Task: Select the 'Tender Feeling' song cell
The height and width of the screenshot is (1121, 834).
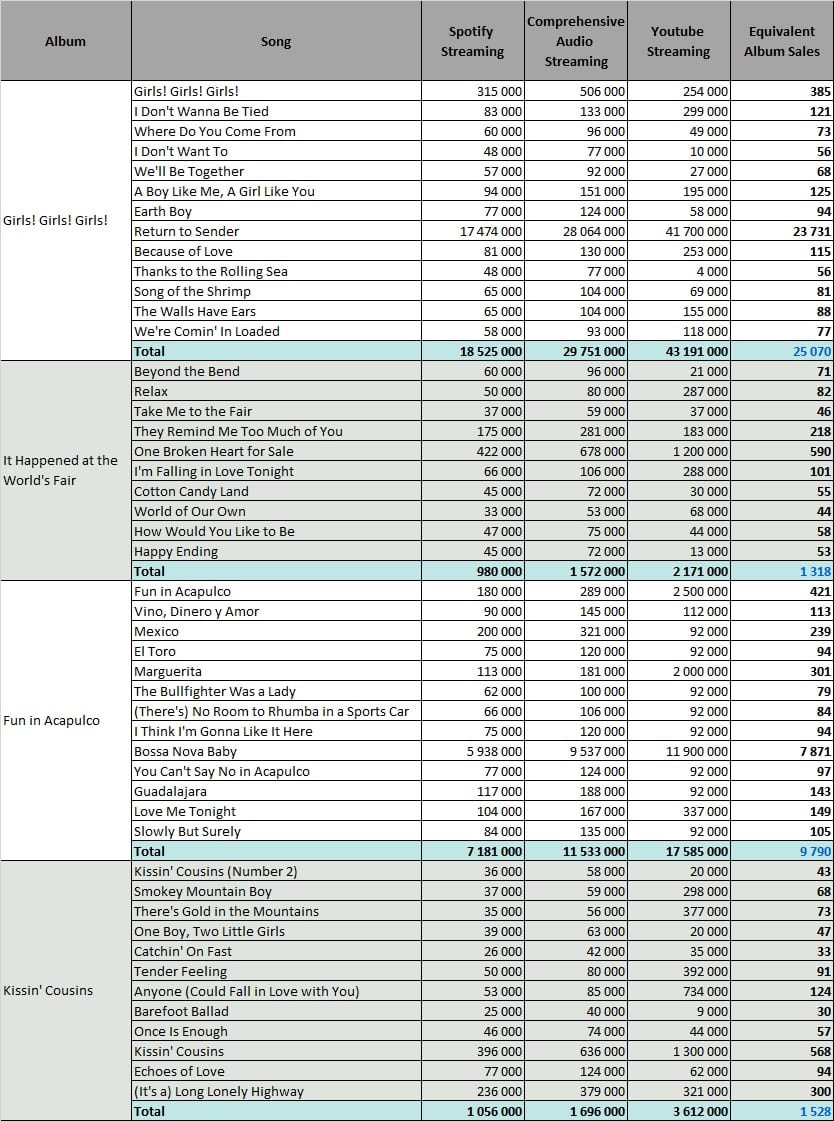Action: pyautogui.click(x=276, y=972)
